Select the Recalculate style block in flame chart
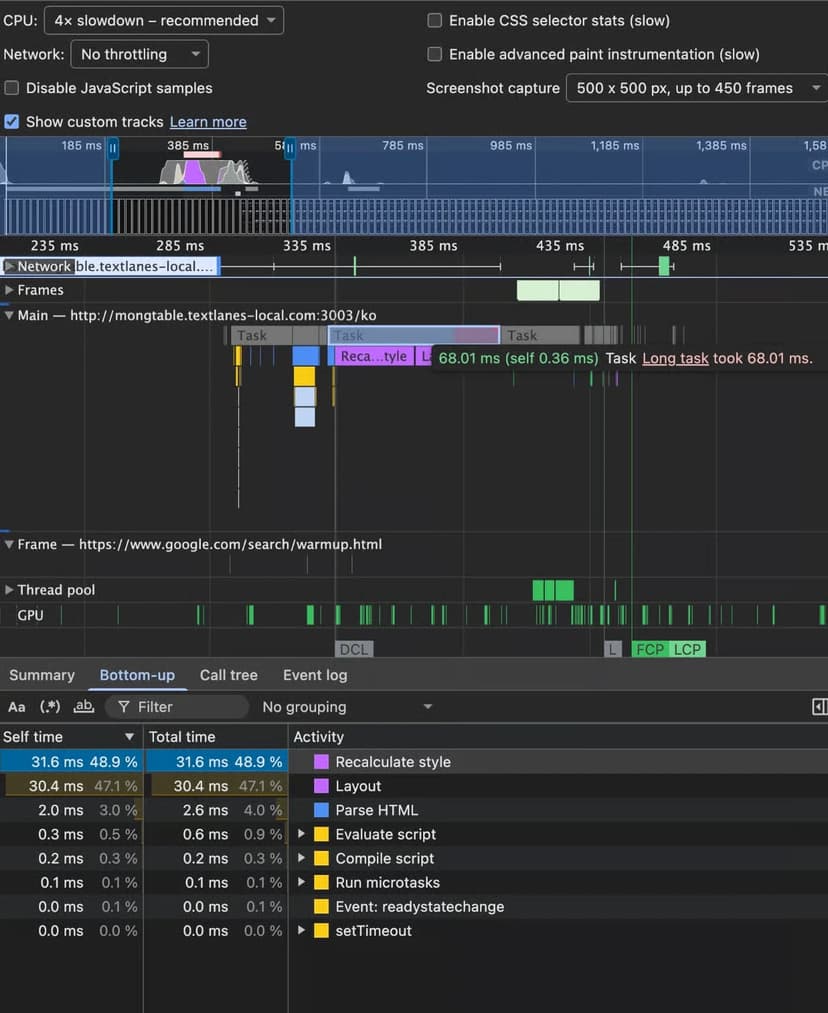 tap(373, 356)
